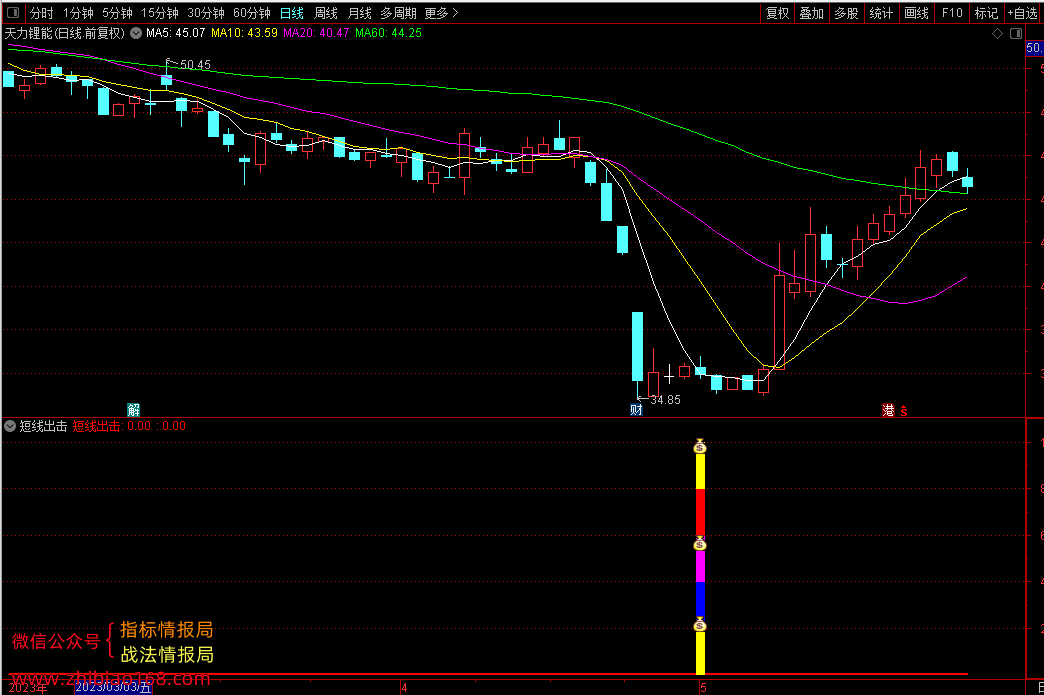This screenshot has width=1044, height=695.
Task: Toggle the side panel icon beside 分时
Action: tap(13, 13)
